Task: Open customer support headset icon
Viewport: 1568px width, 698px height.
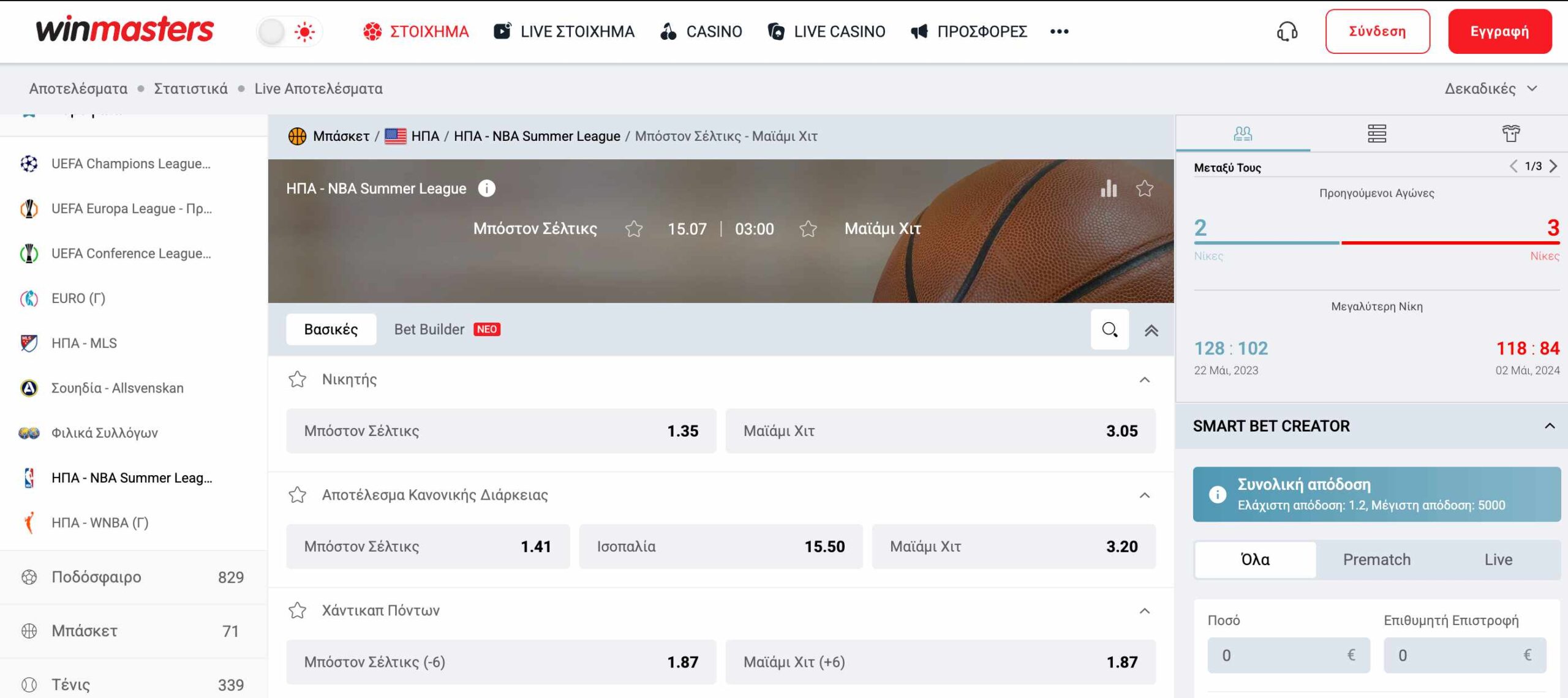Action: [x=1287, y=31]
